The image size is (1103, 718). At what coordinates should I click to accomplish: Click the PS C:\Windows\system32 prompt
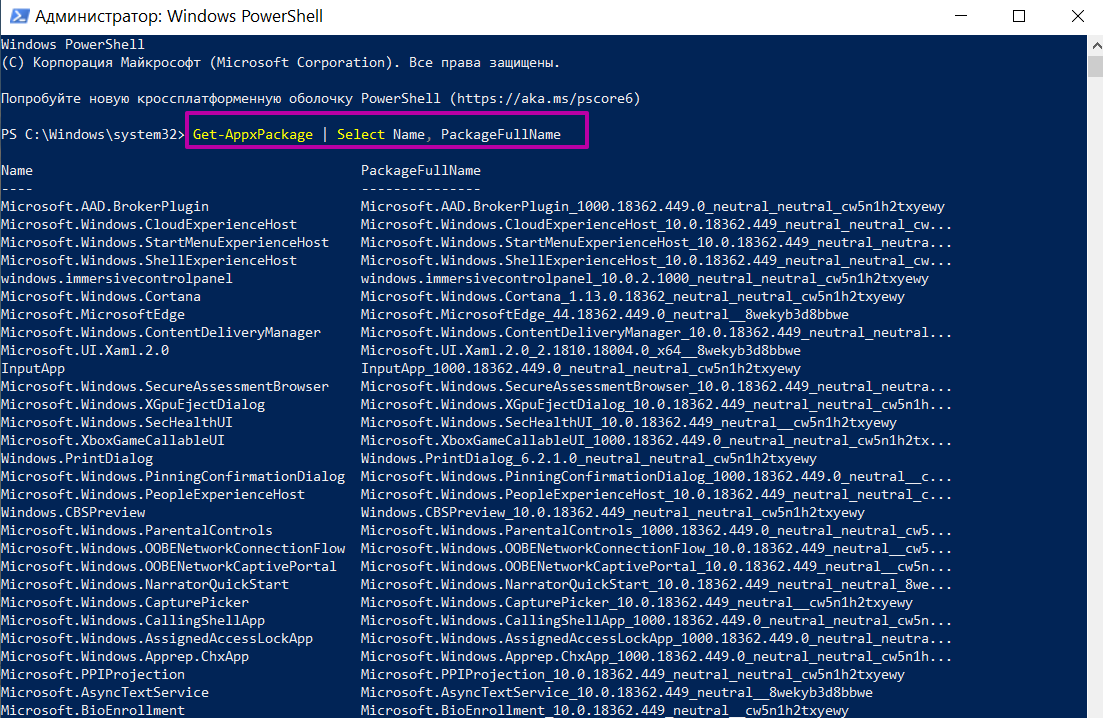(x=92, y=134)
